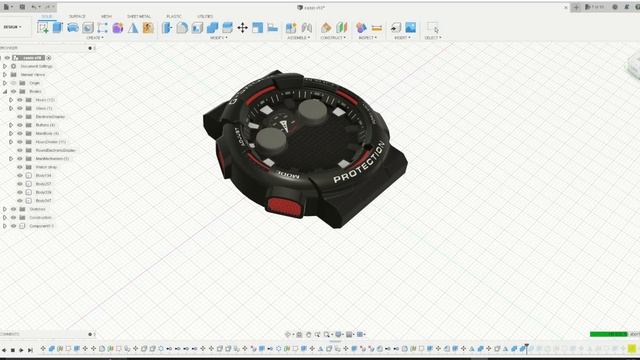Viewport: 640px width, 360px height.
Task: Open the Create Form purple icon
Action: 118,27
